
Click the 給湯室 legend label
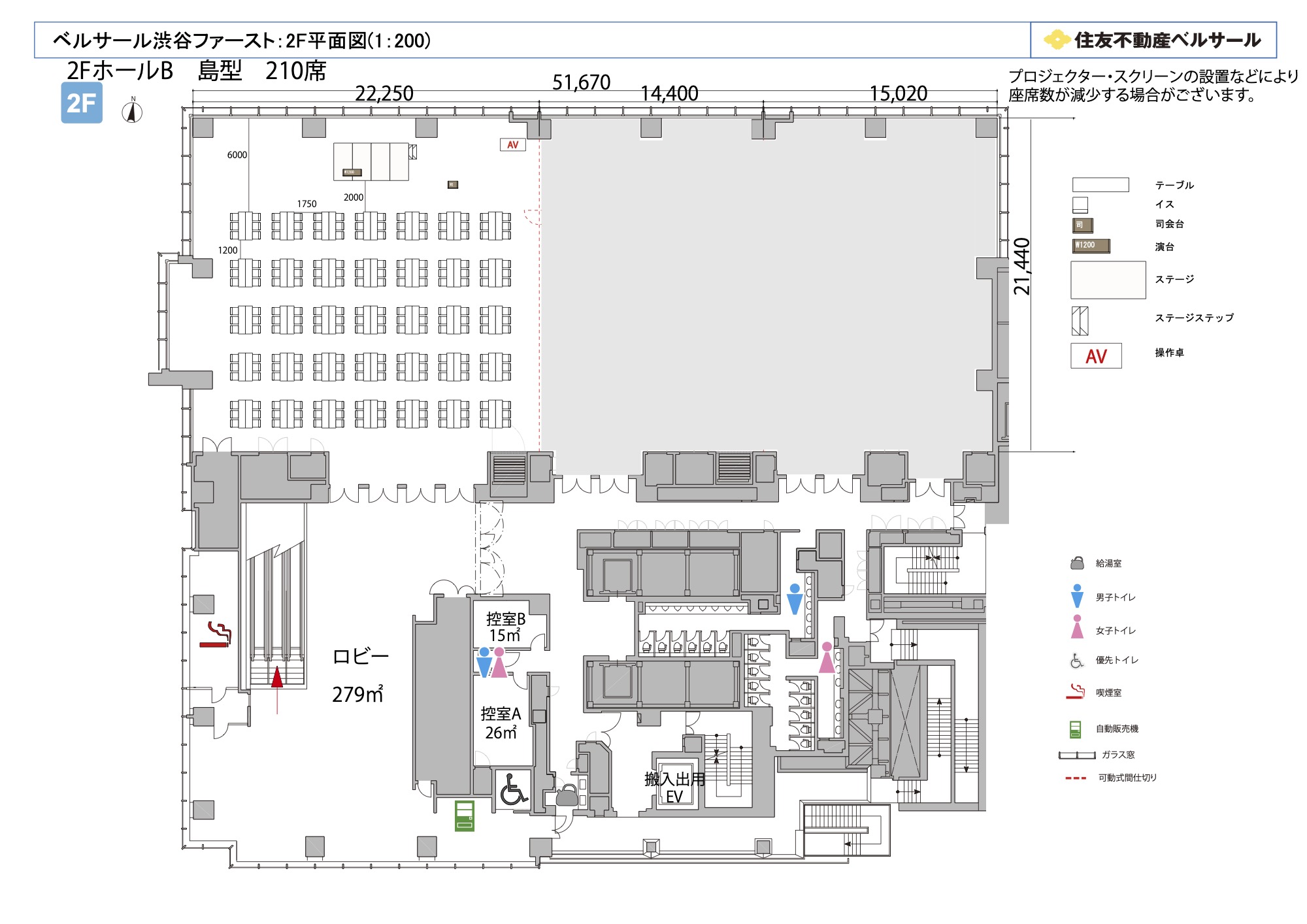pyautogui.click(x=1108, y=563)
